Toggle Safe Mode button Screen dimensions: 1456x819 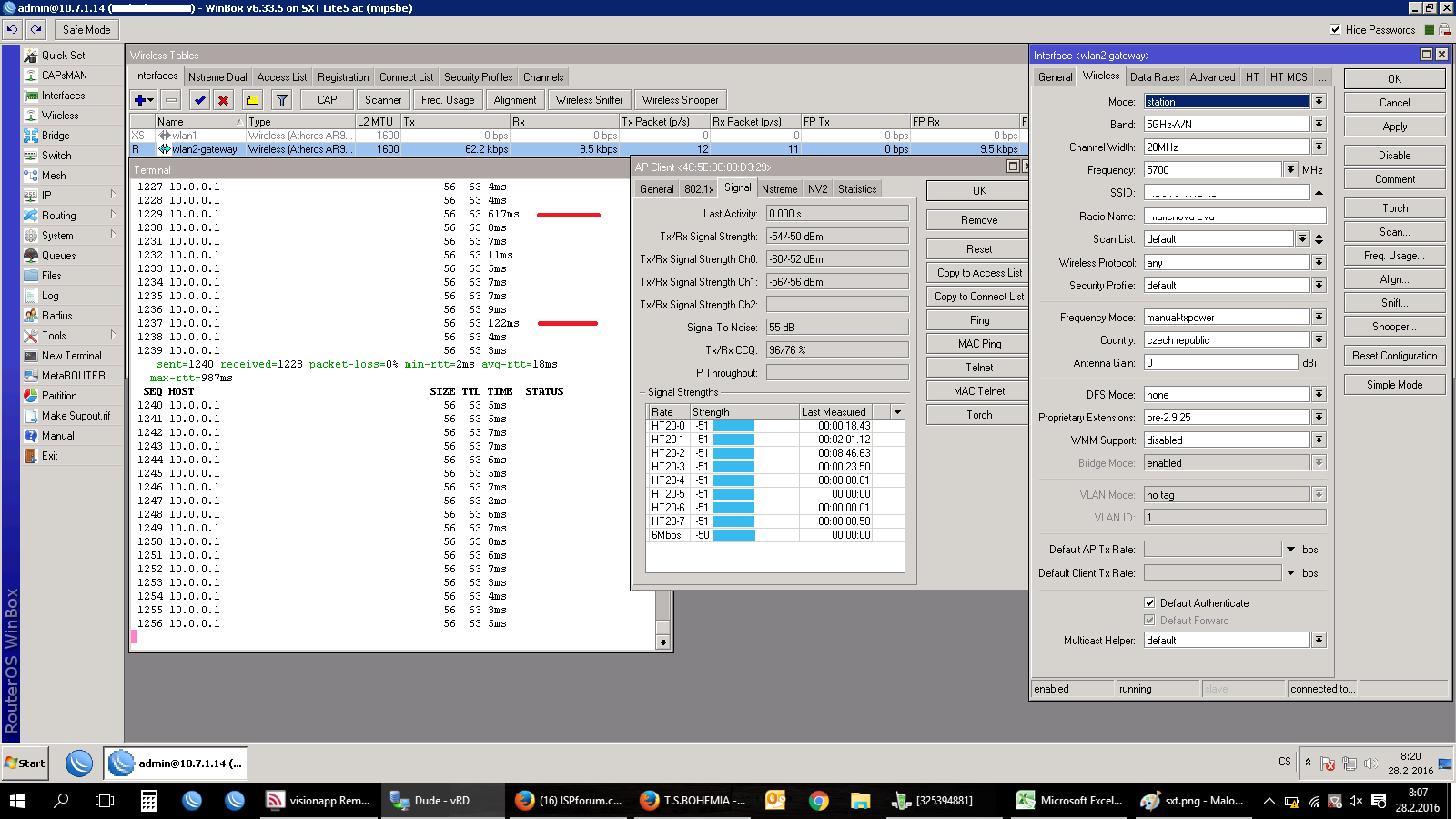pos(86,29)
